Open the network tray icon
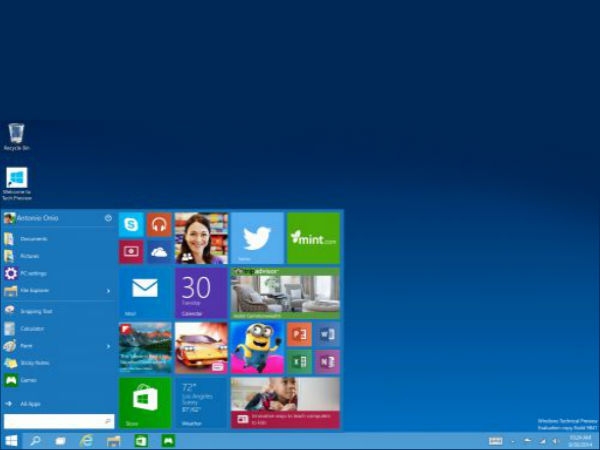The image size is (600, 450). point(542,441)
